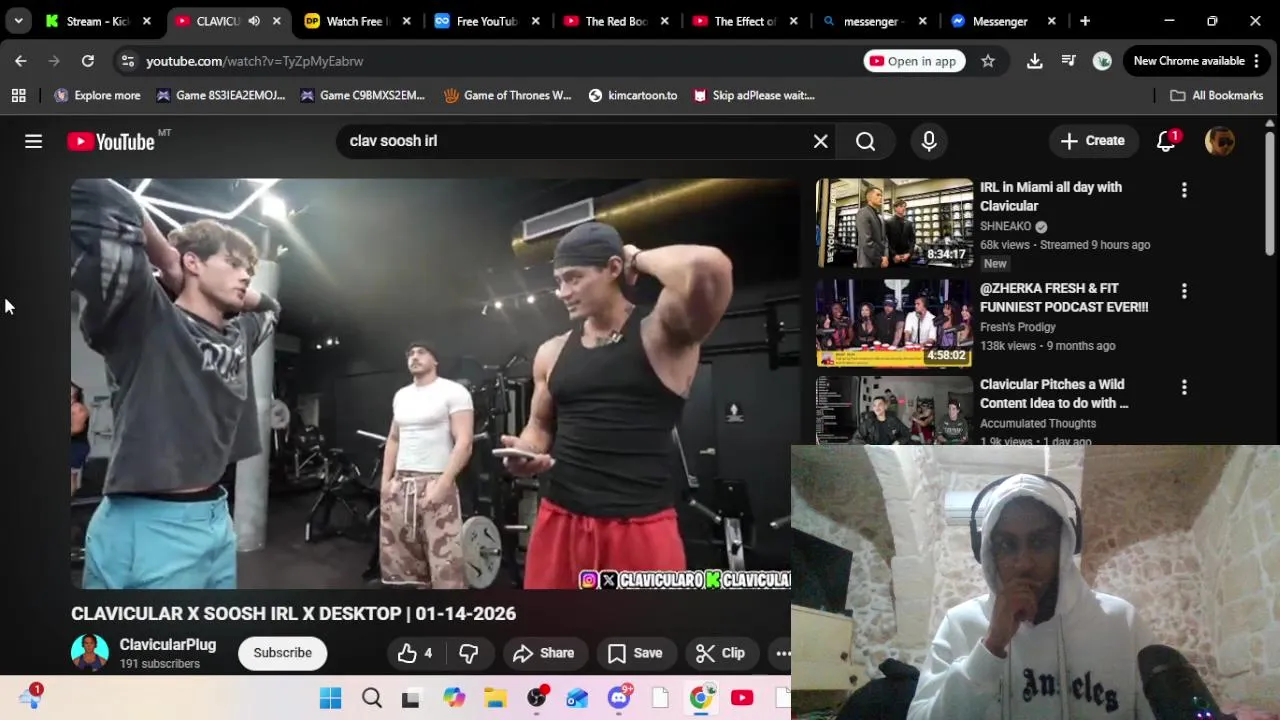Open the YouTube notifications bell
Viewport: 1280px width, 720px height.
point(1166,141)
